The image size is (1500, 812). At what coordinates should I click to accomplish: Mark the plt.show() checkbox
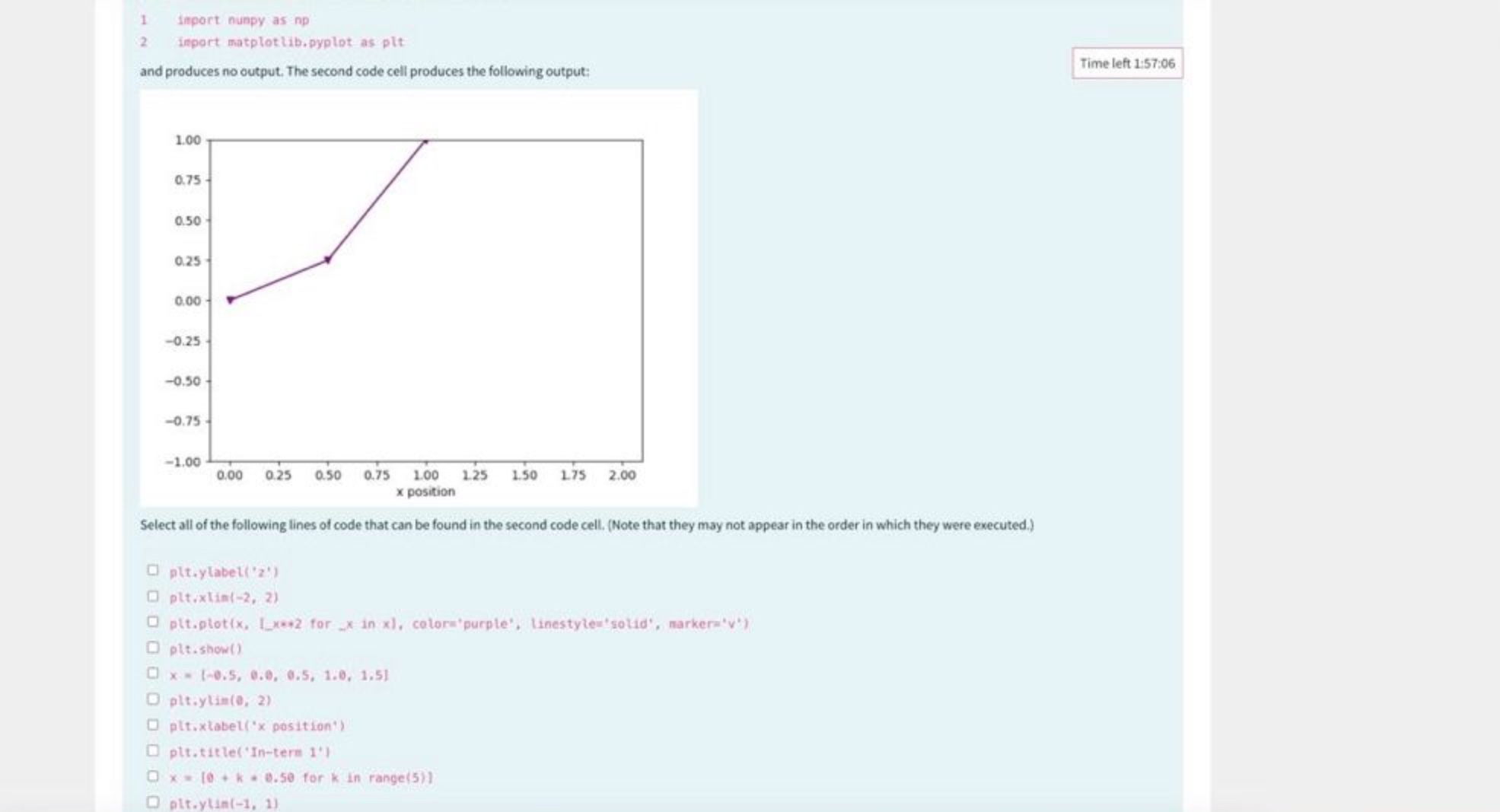coord(153,648)
